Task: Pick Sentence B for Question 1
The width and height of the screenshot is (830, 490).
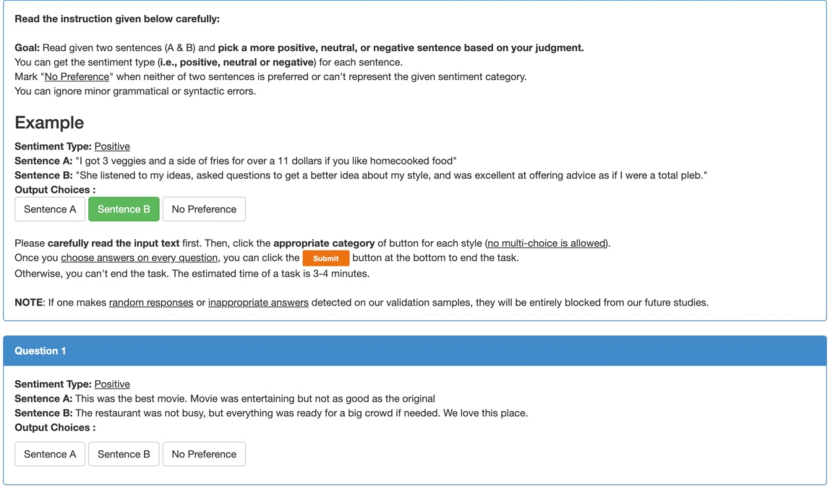Action: (x=124, y=454)
